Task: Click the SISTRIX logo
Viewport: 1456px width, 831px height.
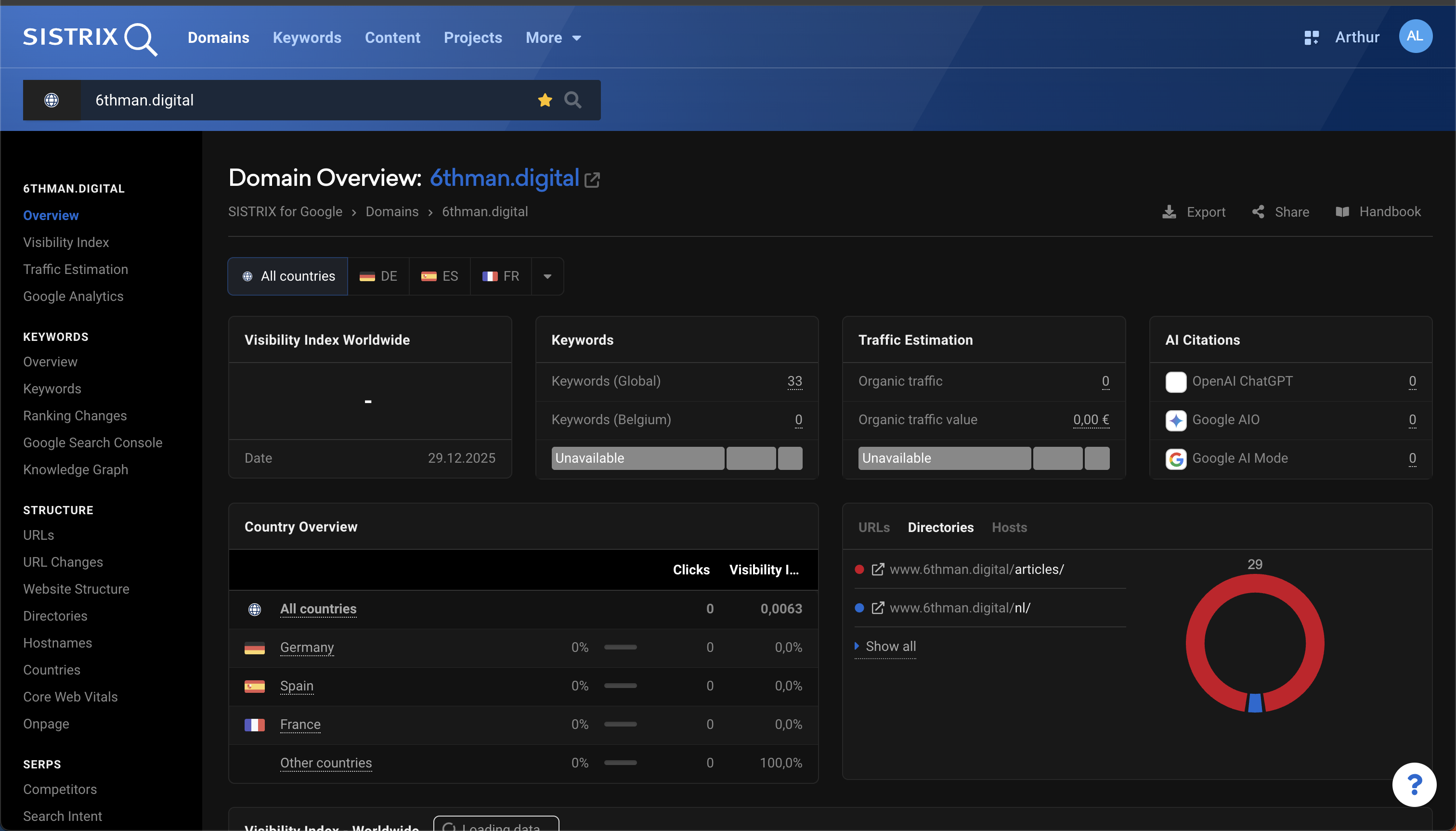Action: (90, 38)
